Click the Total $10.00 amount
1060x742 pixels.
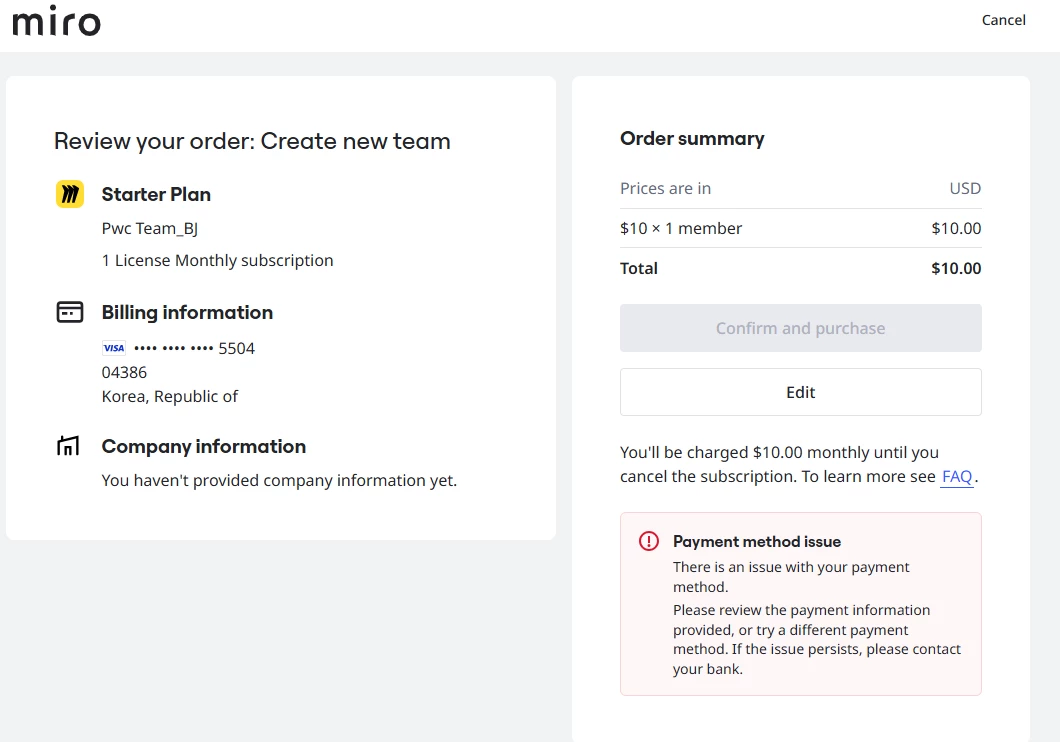pos(956,268)
